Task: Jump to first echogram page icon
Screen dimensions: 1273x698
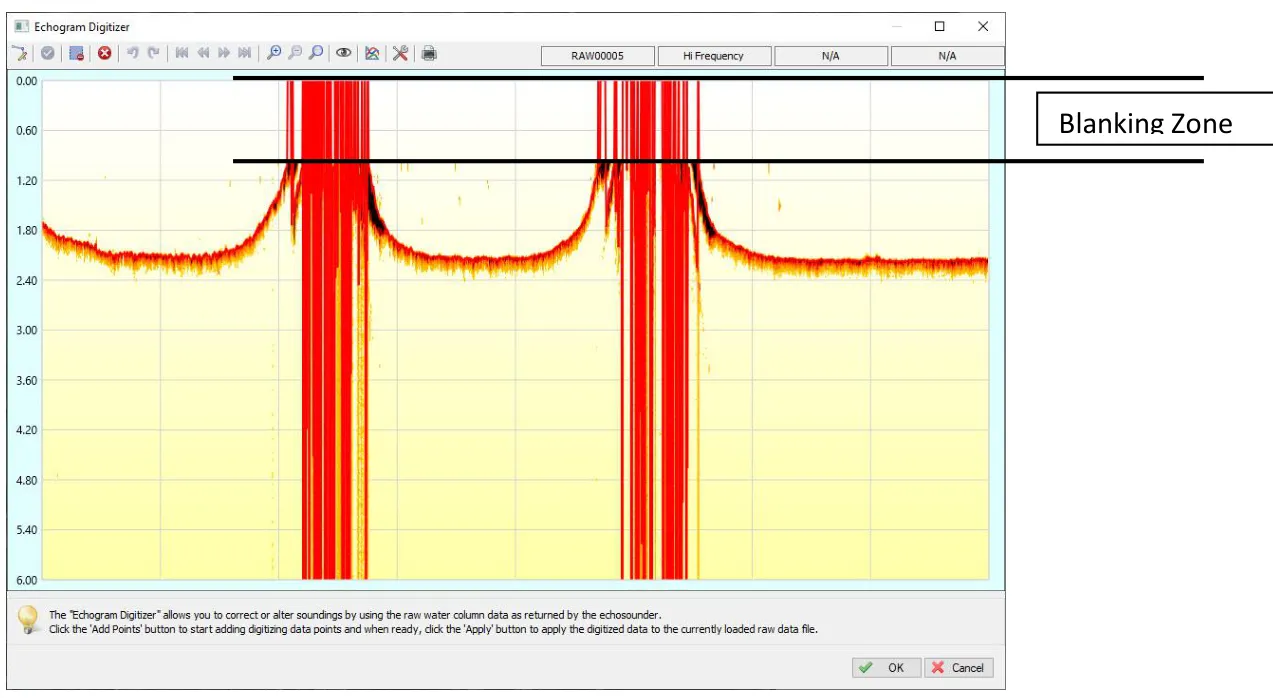Action: coord(182,53)
